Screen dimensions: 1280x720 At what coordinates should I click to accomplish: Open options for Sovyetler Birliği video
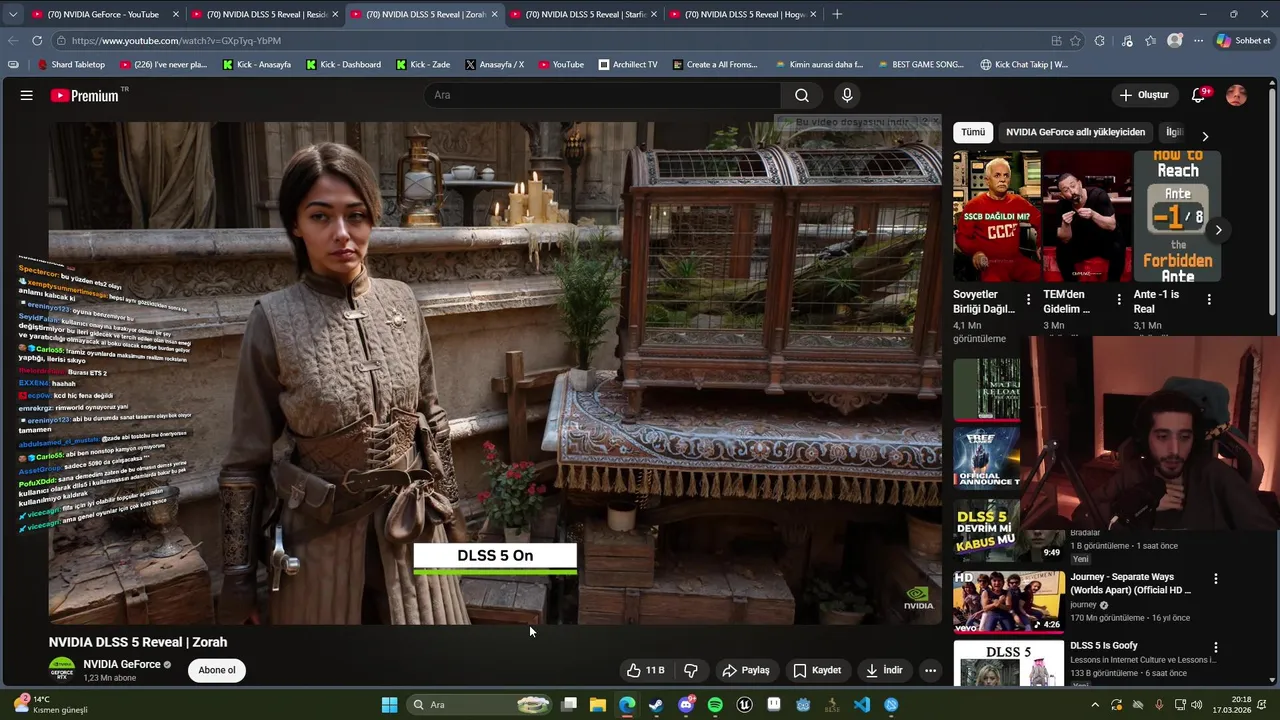click(x=1028, y=299)
